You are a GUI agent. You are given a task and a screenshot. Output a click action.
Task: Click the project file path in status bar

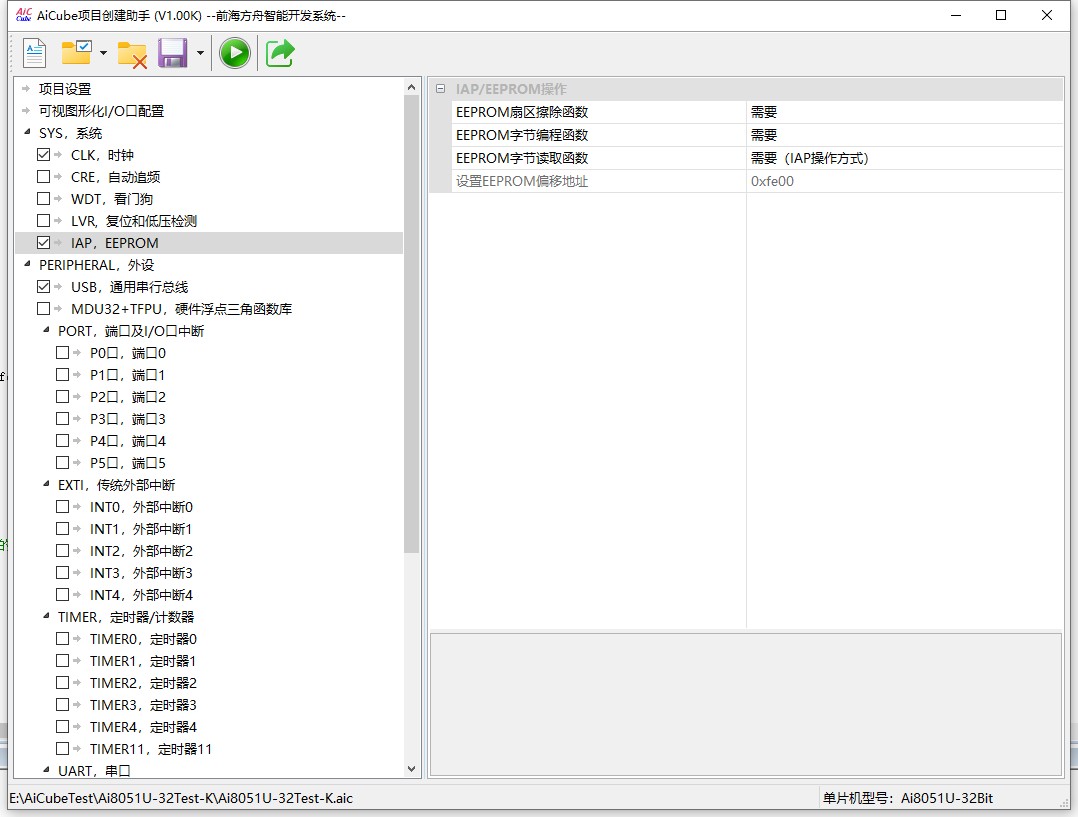pos(181,798)
